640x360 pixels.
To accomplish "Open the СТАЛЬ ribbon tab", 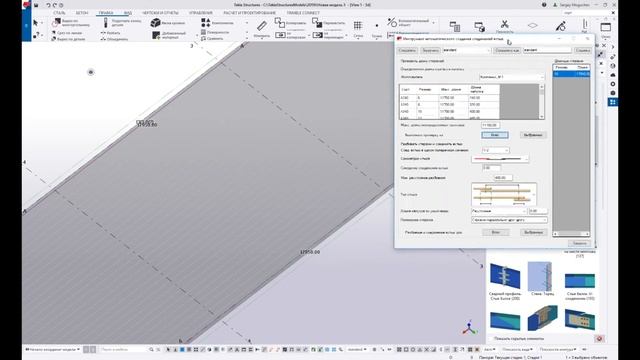I will pos(59,13).
